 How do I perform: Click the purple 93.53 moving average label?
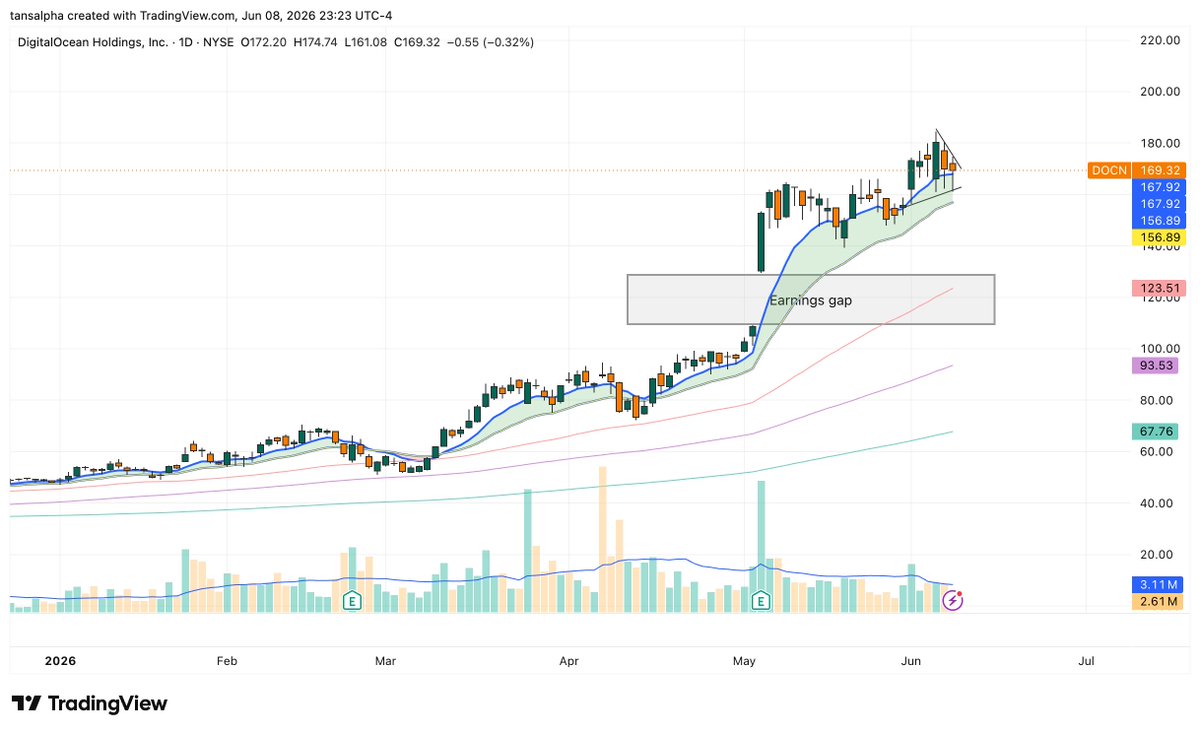(x=1157, y=365)
